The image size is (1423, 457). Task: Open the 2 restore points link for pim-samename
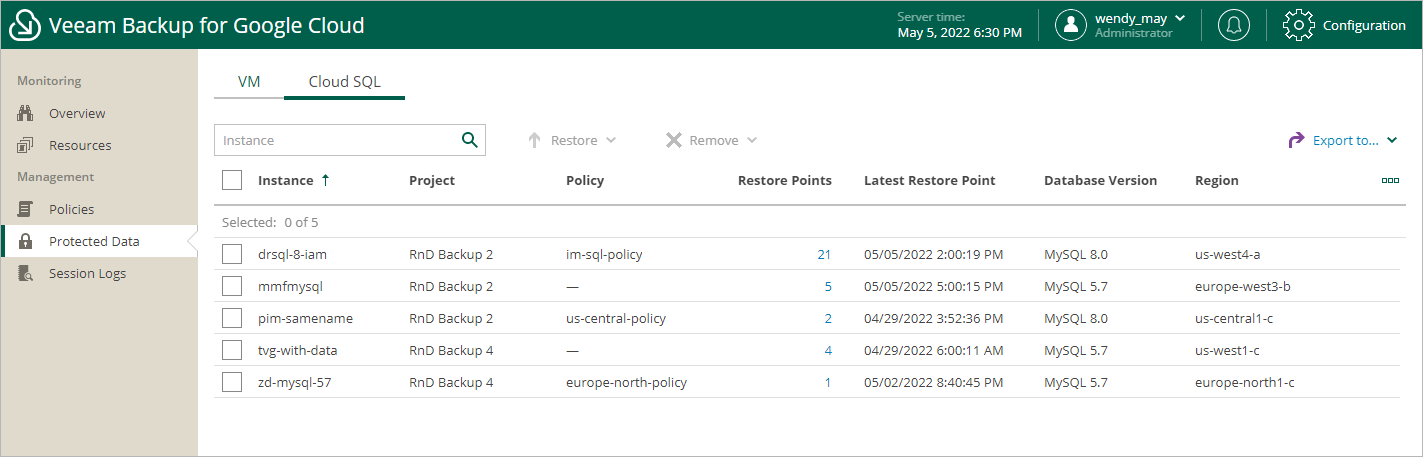point(828,318)
